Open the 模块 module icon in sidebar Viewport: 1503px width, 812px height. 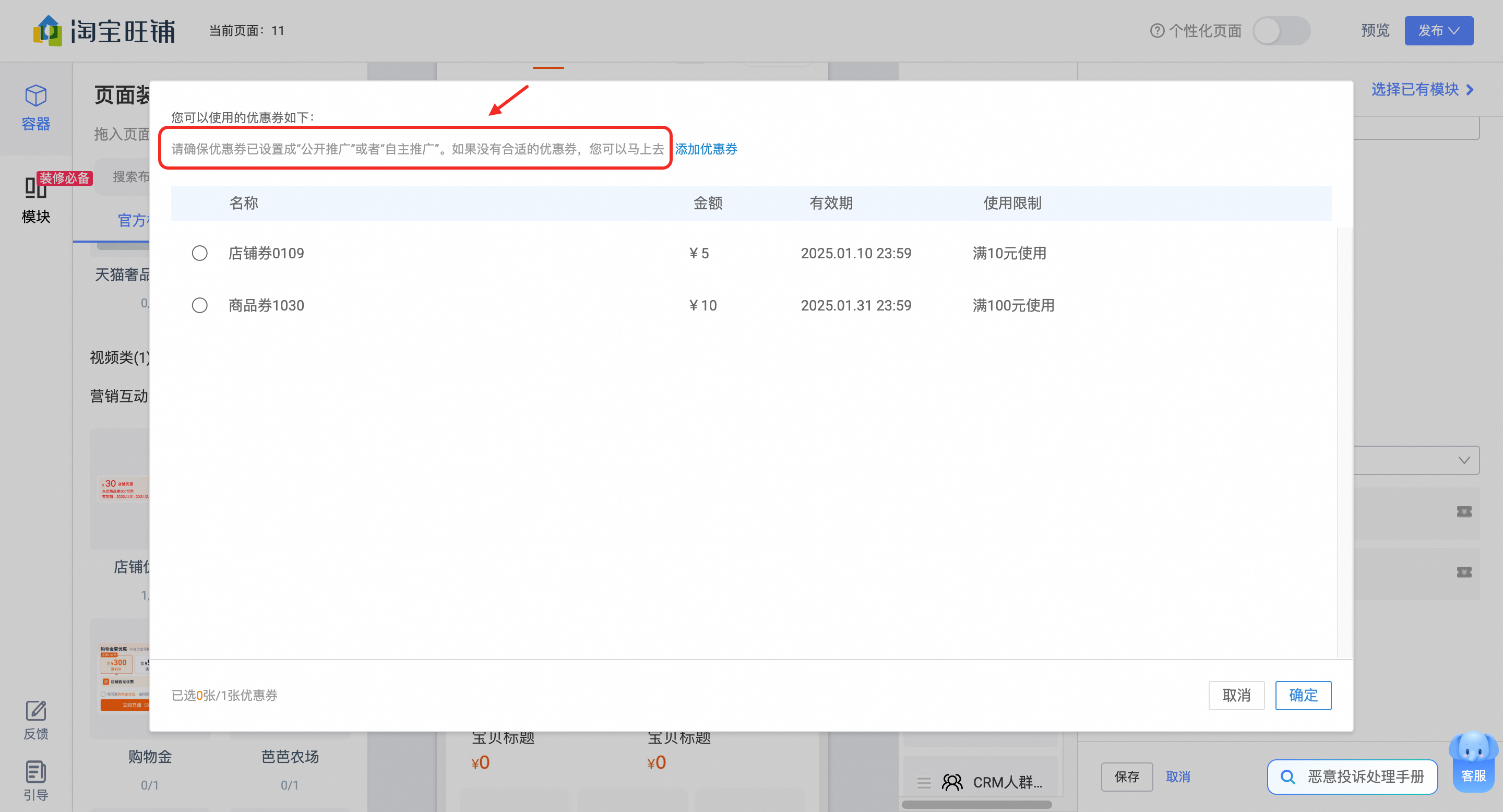(35, 188)
